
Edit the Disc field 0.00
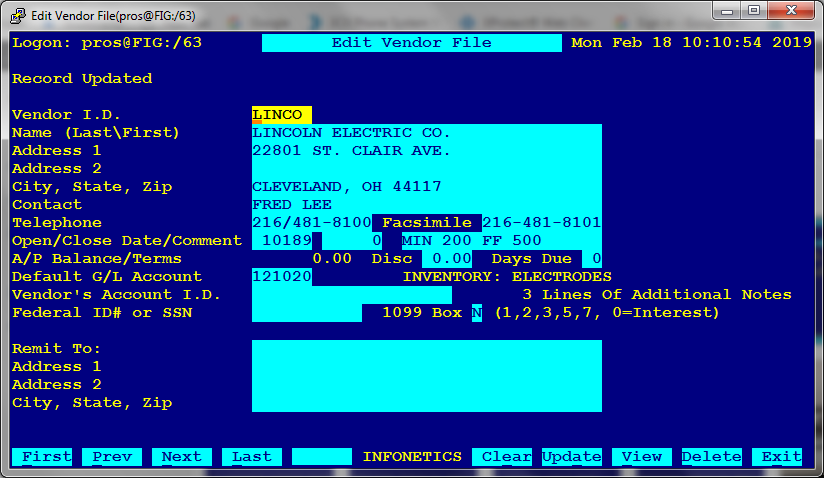(447, 258)
